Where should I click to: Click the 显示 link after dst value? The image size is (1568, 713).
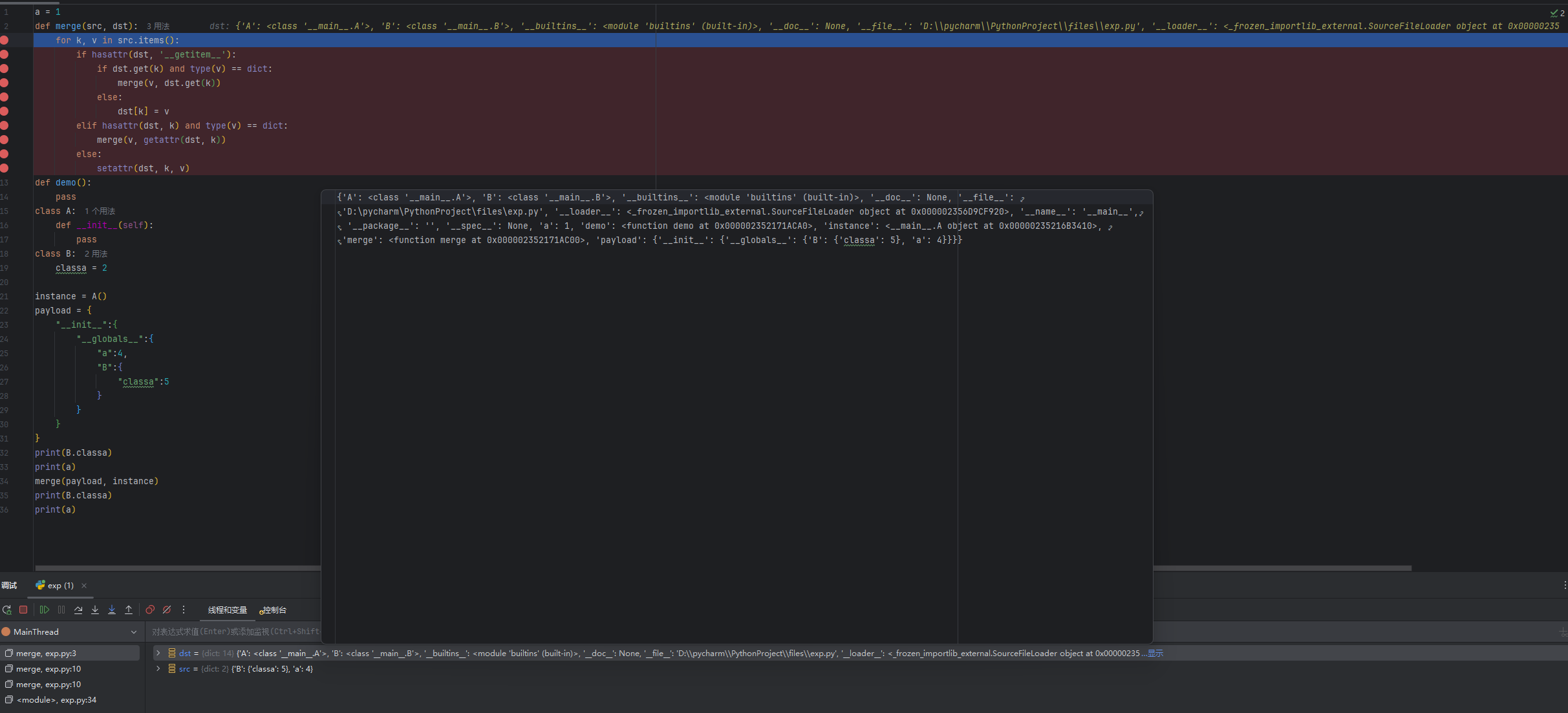(x=1155, y=654)
